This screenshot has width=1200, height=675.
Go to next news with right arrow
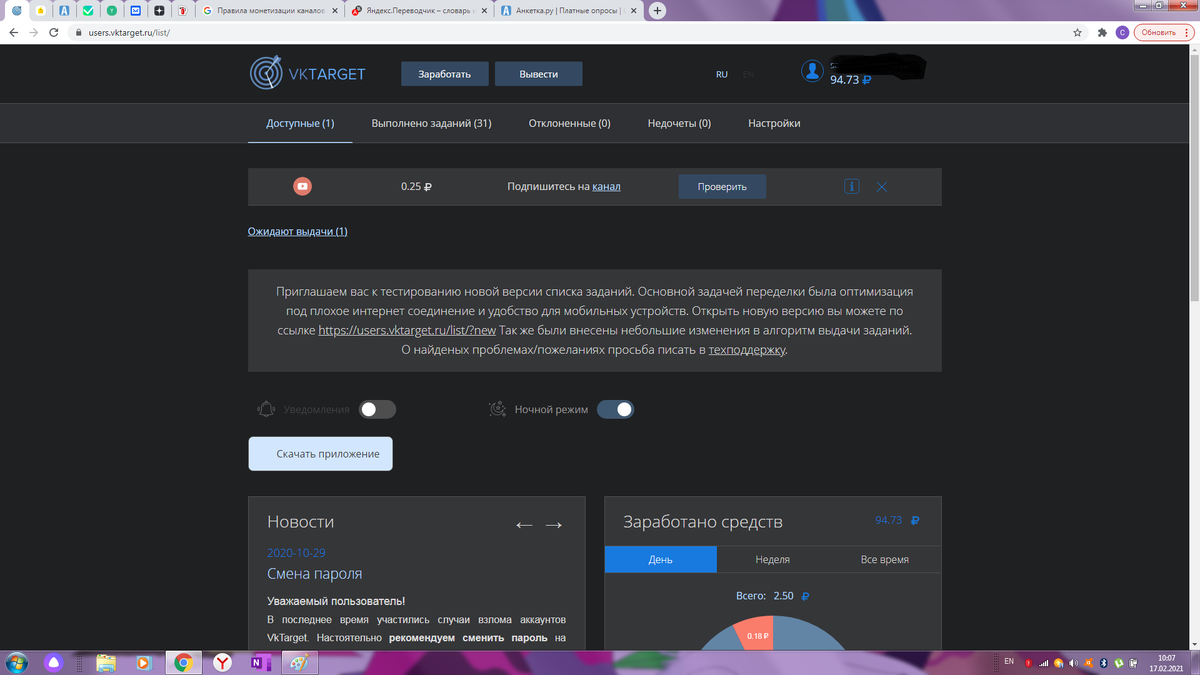click(553, 525)
